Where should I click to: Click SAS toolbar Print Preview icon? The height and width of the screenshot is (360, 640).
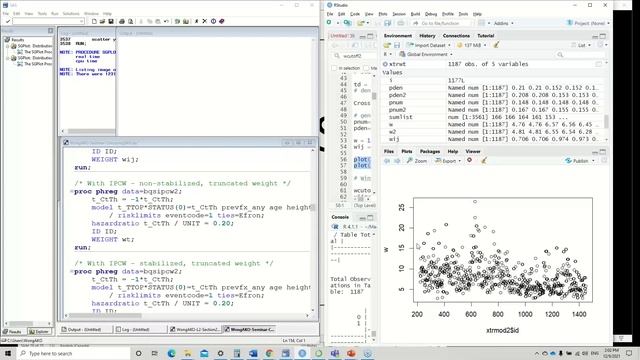[130, 21]
